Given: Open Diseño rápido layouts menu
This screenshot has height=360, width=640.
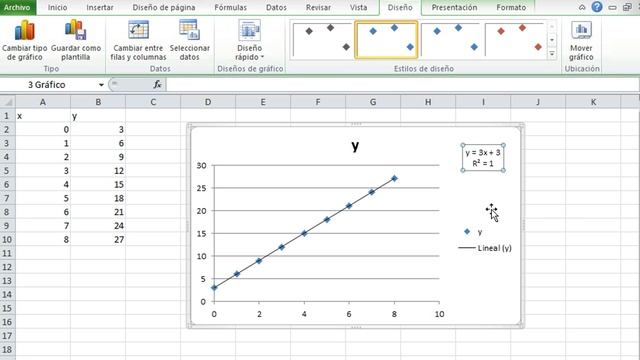Looking at the screenshot, I should (249, 41).
